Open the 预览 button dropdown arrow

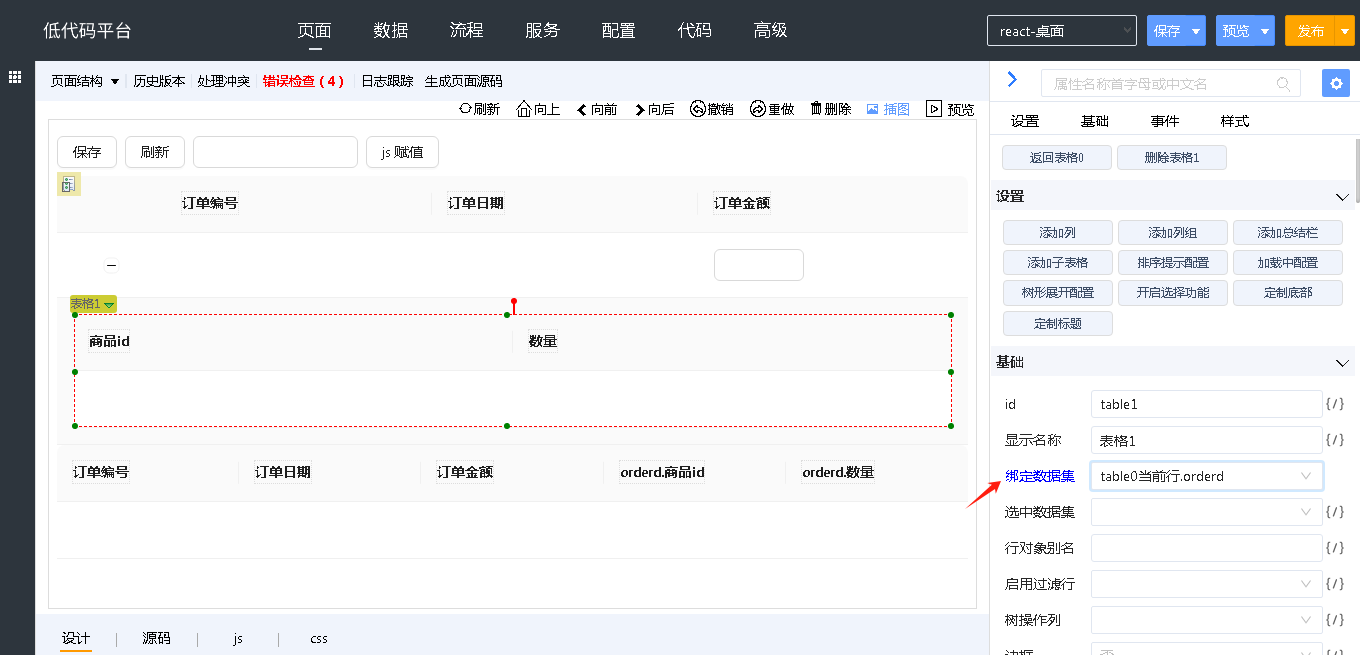coord(1265,31)
